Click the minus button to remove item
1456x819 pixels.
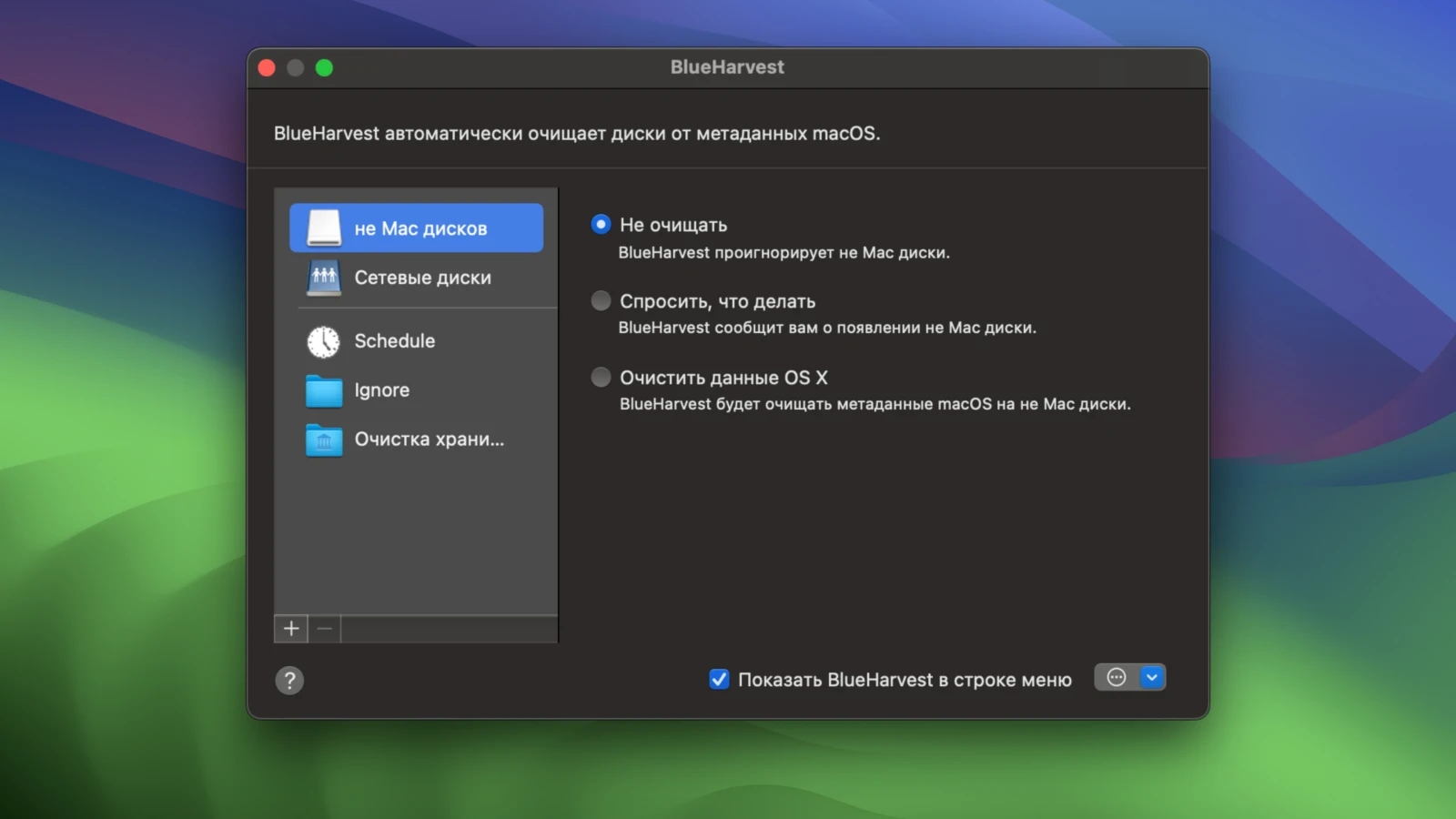coord(324,629)
